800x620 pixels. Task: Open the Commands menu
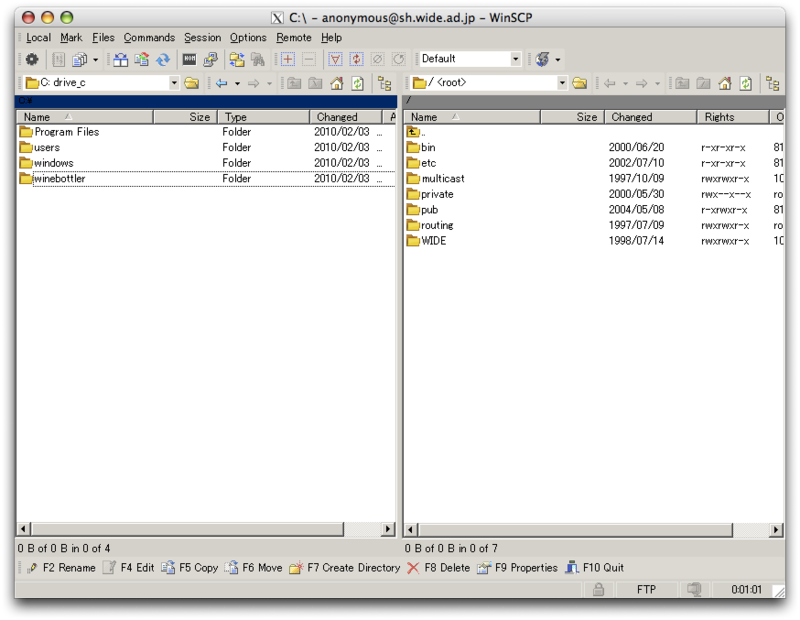pyautogui.click(x=149, y=38)
